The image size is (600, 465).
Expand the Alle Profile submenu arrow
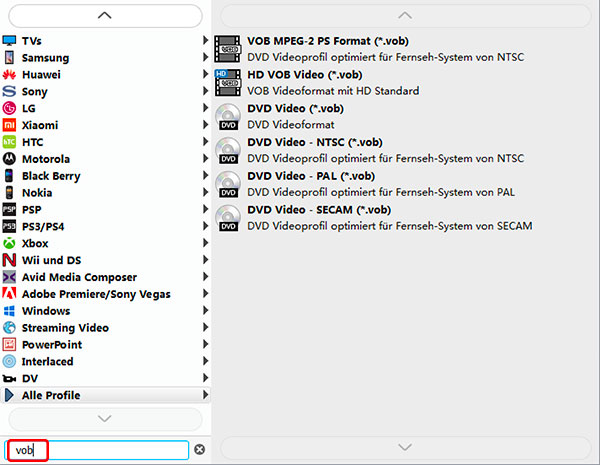(x=205, y=395)
